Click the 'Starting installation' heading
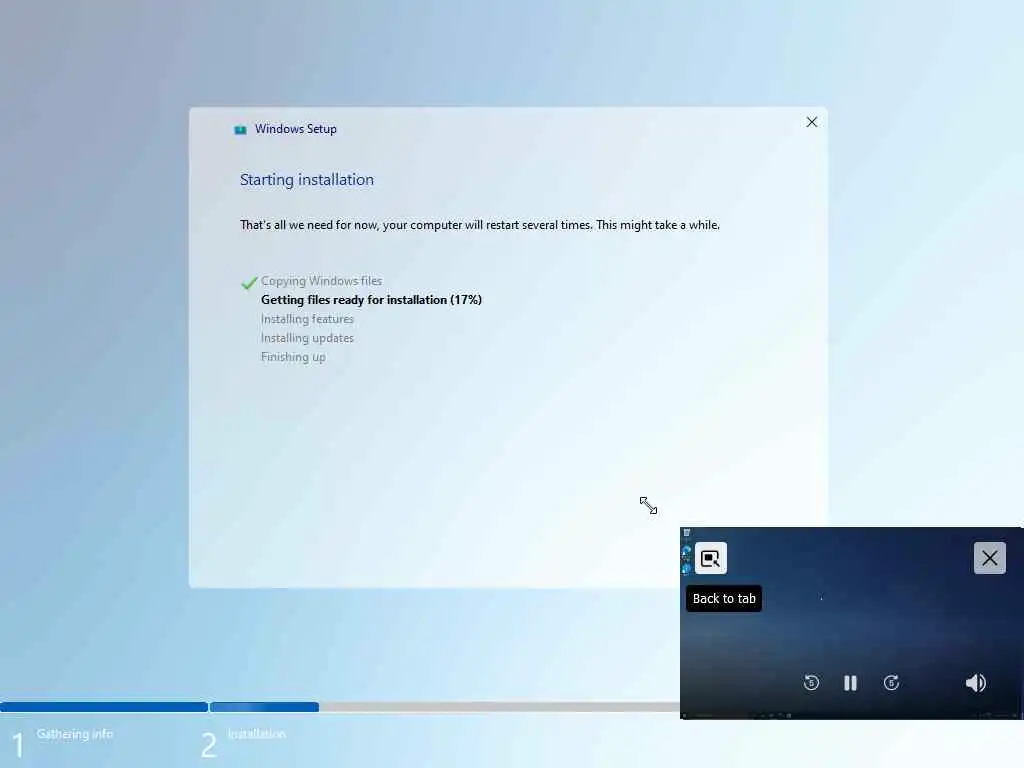 coord(307,180)
